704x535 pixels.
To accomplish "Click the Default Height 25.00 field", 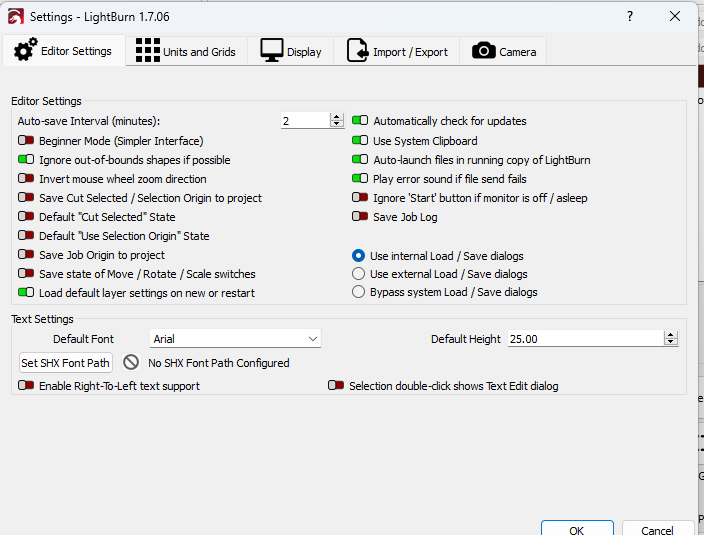I will click(x=585, y=339).
